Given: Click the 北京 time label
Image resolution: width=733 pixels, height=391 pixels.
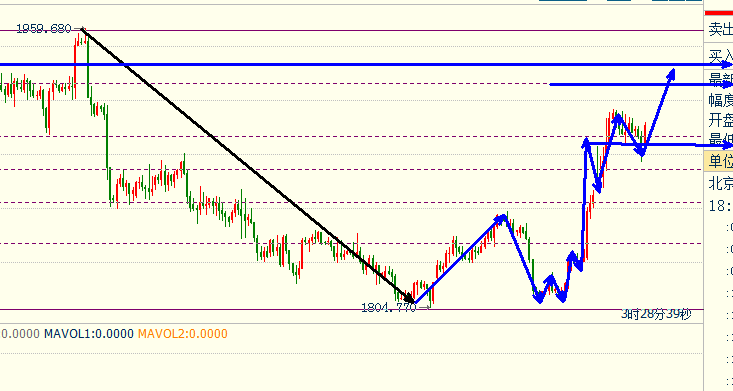Looking at the screenshot, I should pyautogui.click(x=720, y=183).
